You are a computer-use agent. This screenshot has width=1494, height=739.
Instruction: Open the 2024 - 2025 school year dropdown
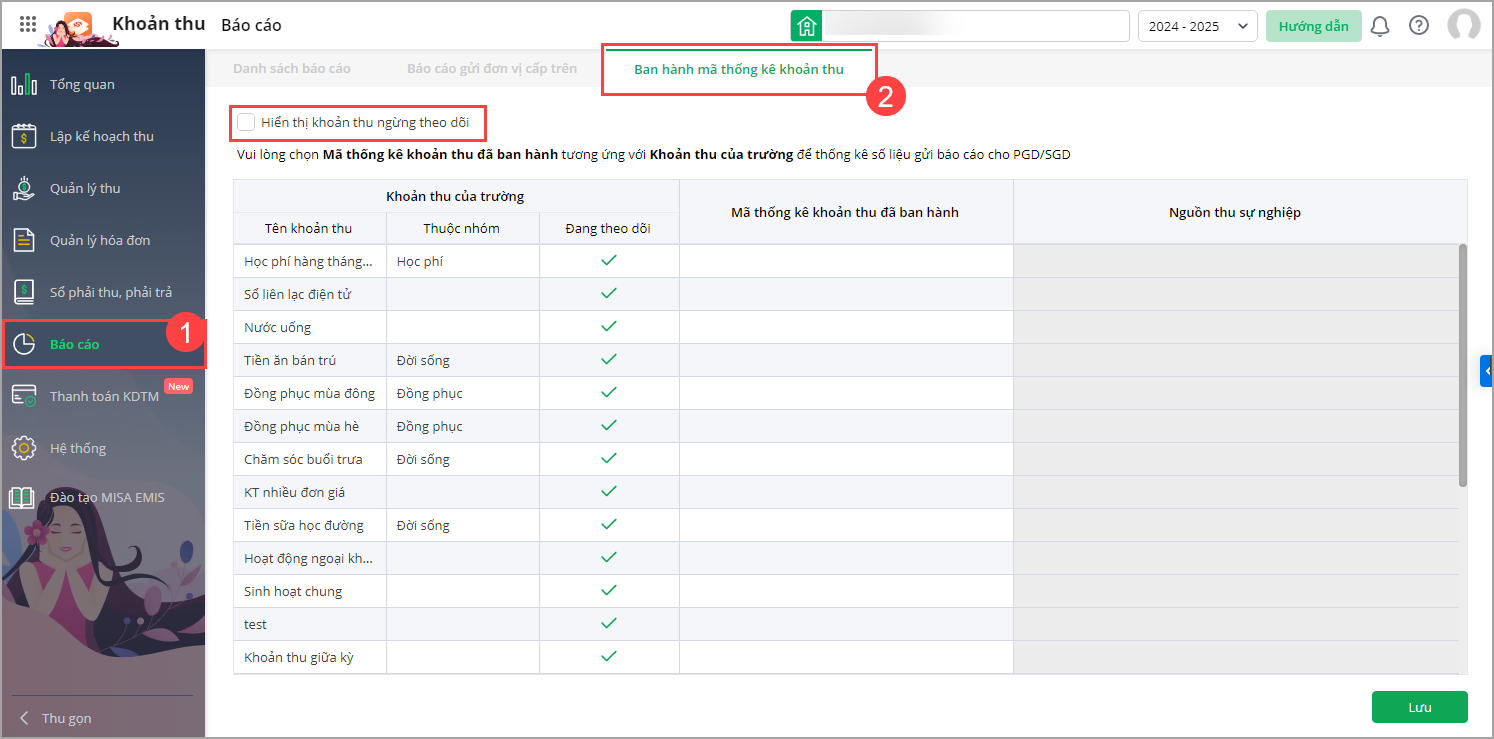1197,26
